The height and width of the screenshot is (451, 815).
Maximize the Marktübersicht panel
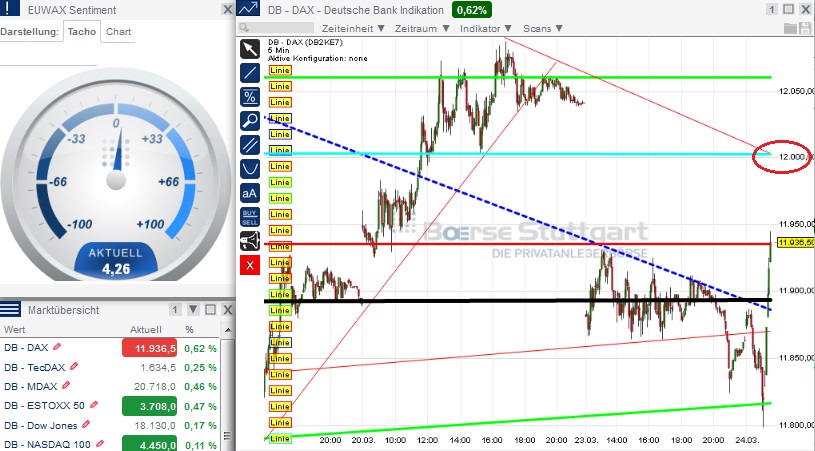point(211,310)
